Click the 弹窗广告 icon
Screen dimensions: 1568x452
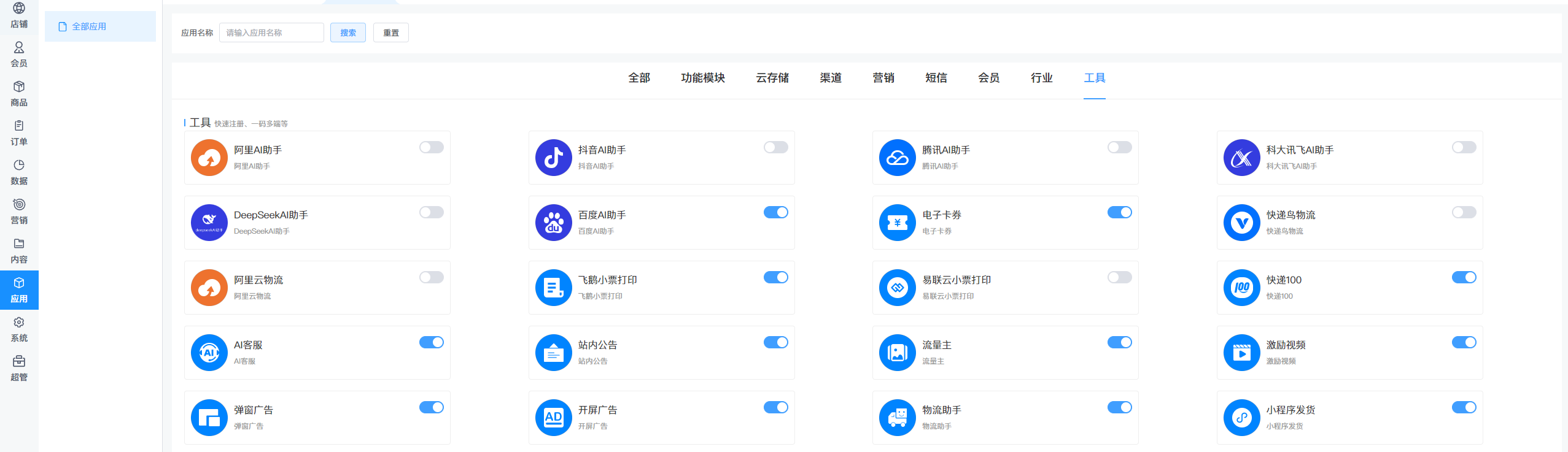(209, 418)
